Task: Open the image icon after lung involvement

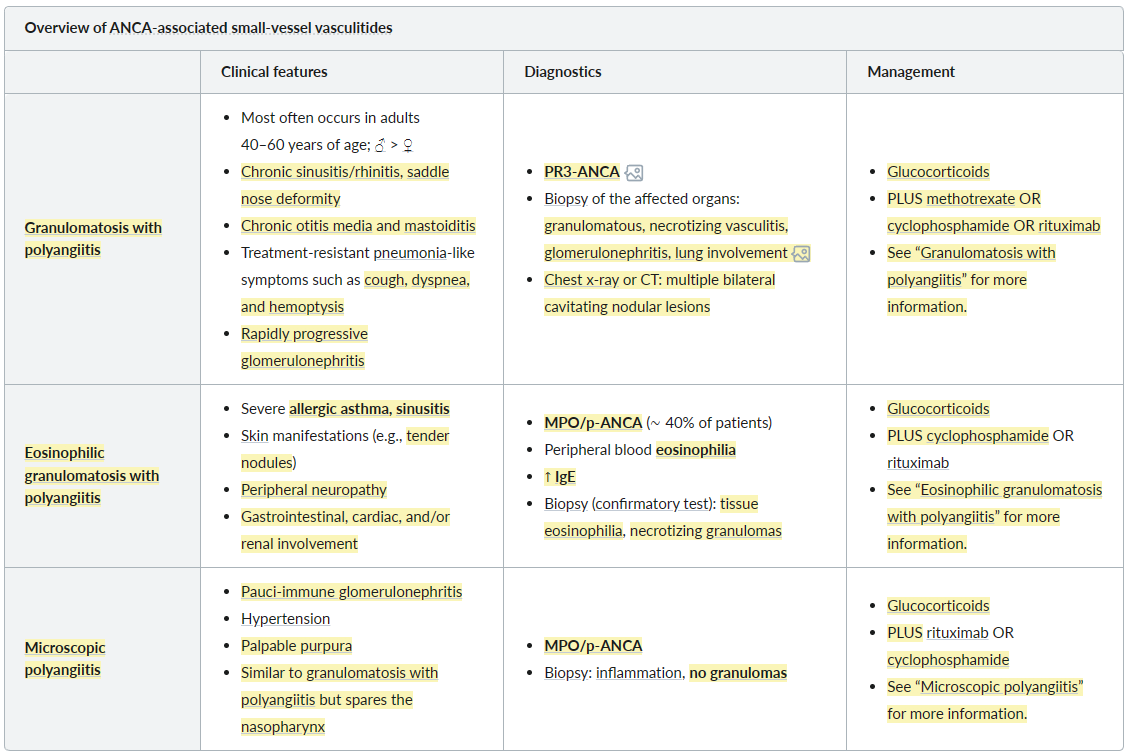Action: pyautogui.click(x=801, y=253)
